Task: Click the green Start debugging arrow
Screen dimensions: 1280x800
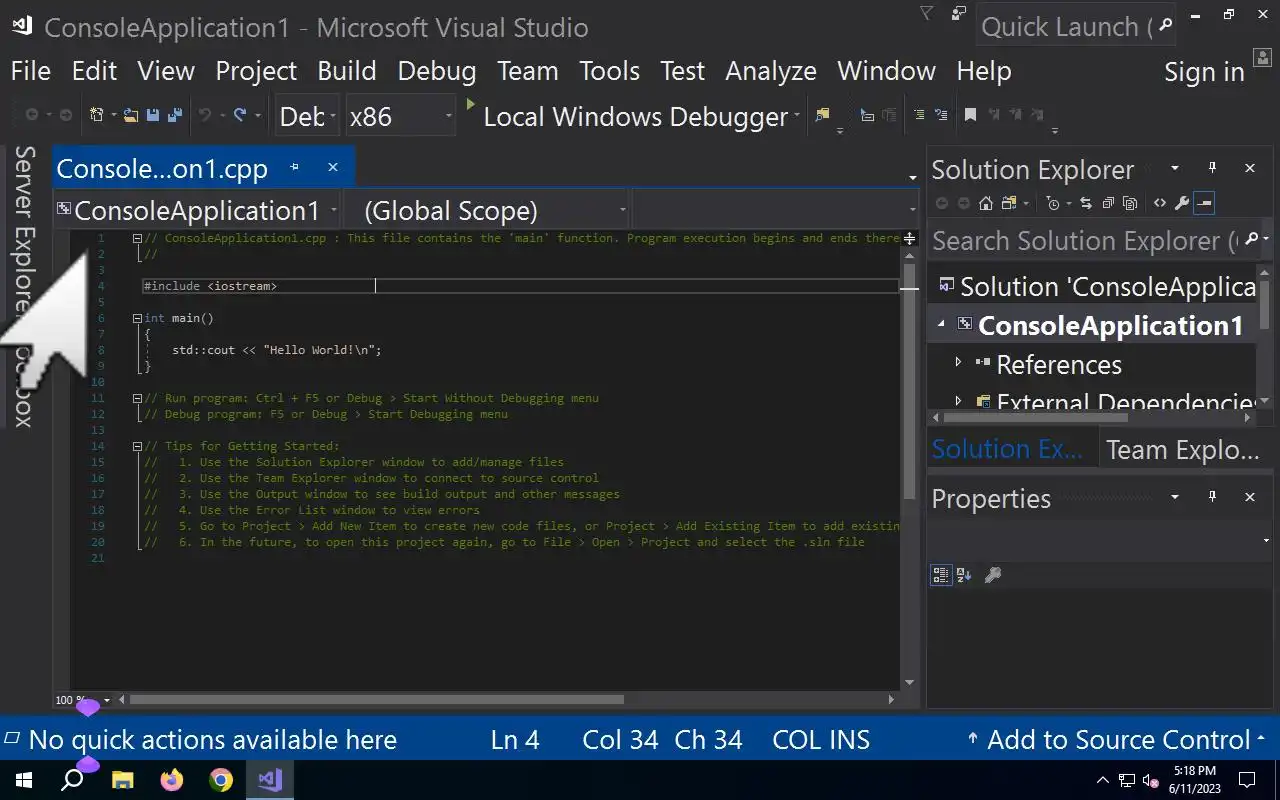Action: (471, 104)
